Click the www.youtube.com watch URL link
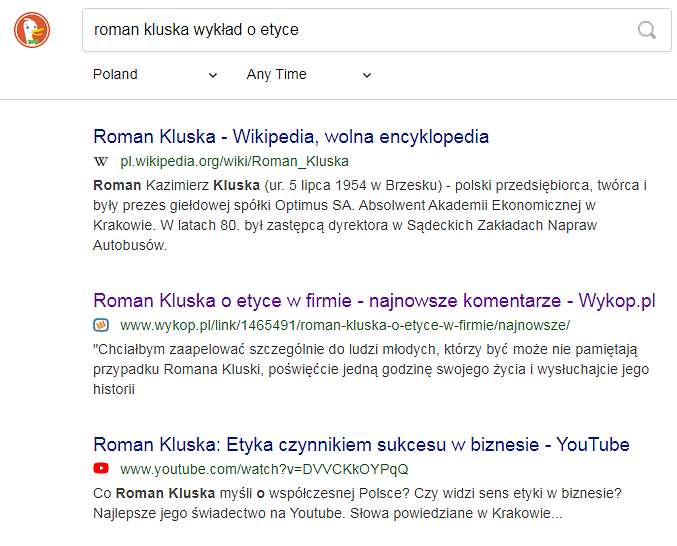The image size is (677, 546). pyautogui.click(x=264, y=469)
